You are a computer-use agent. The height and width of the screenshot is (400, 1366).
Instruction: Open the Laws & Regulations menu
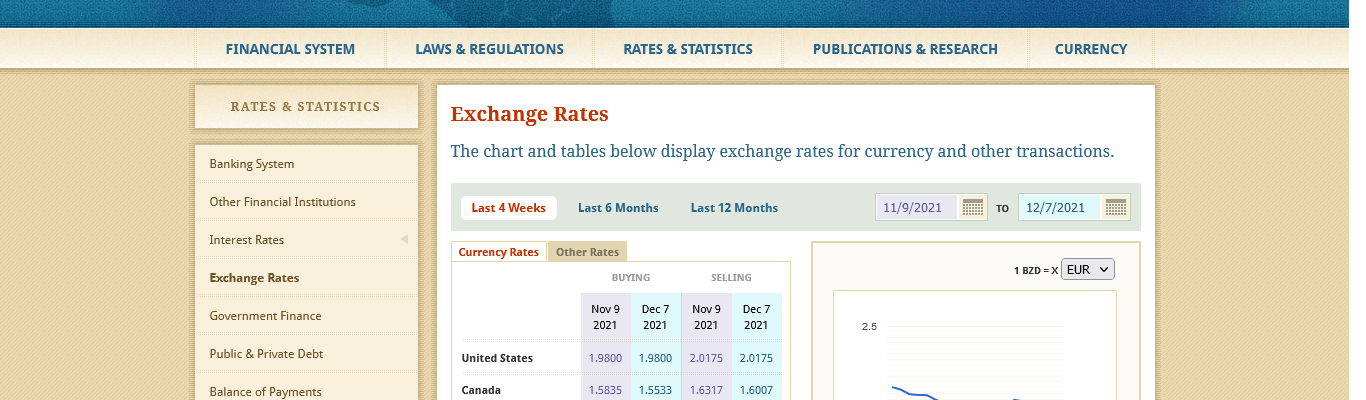[x=489, y=49]
